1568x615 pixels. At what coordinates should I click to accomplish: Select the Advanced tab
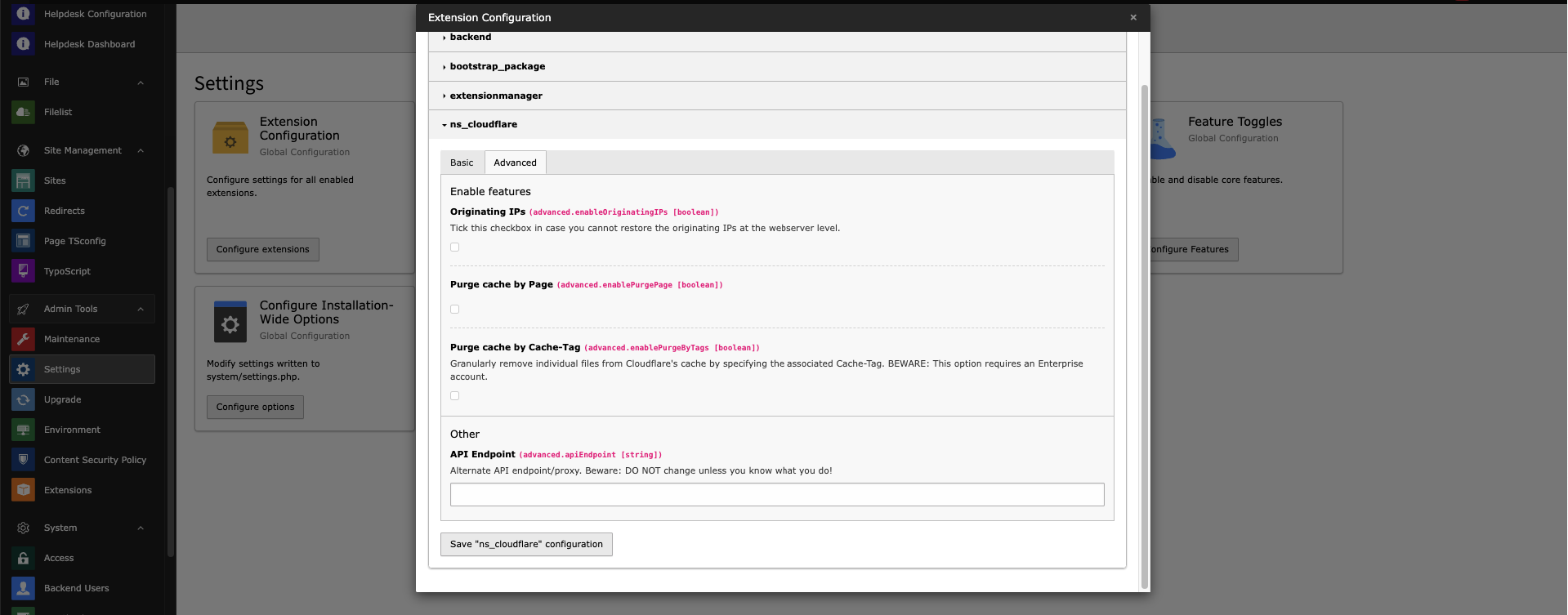click(515, 163)
